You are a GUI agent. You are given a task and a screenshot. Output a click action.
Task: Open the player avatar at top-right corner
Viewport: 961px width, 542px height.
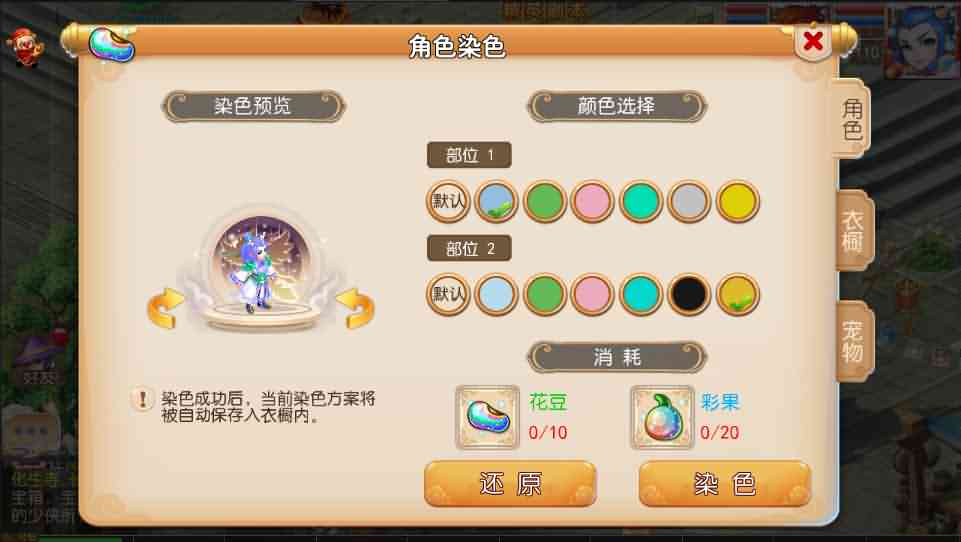[x=921, y=42]
